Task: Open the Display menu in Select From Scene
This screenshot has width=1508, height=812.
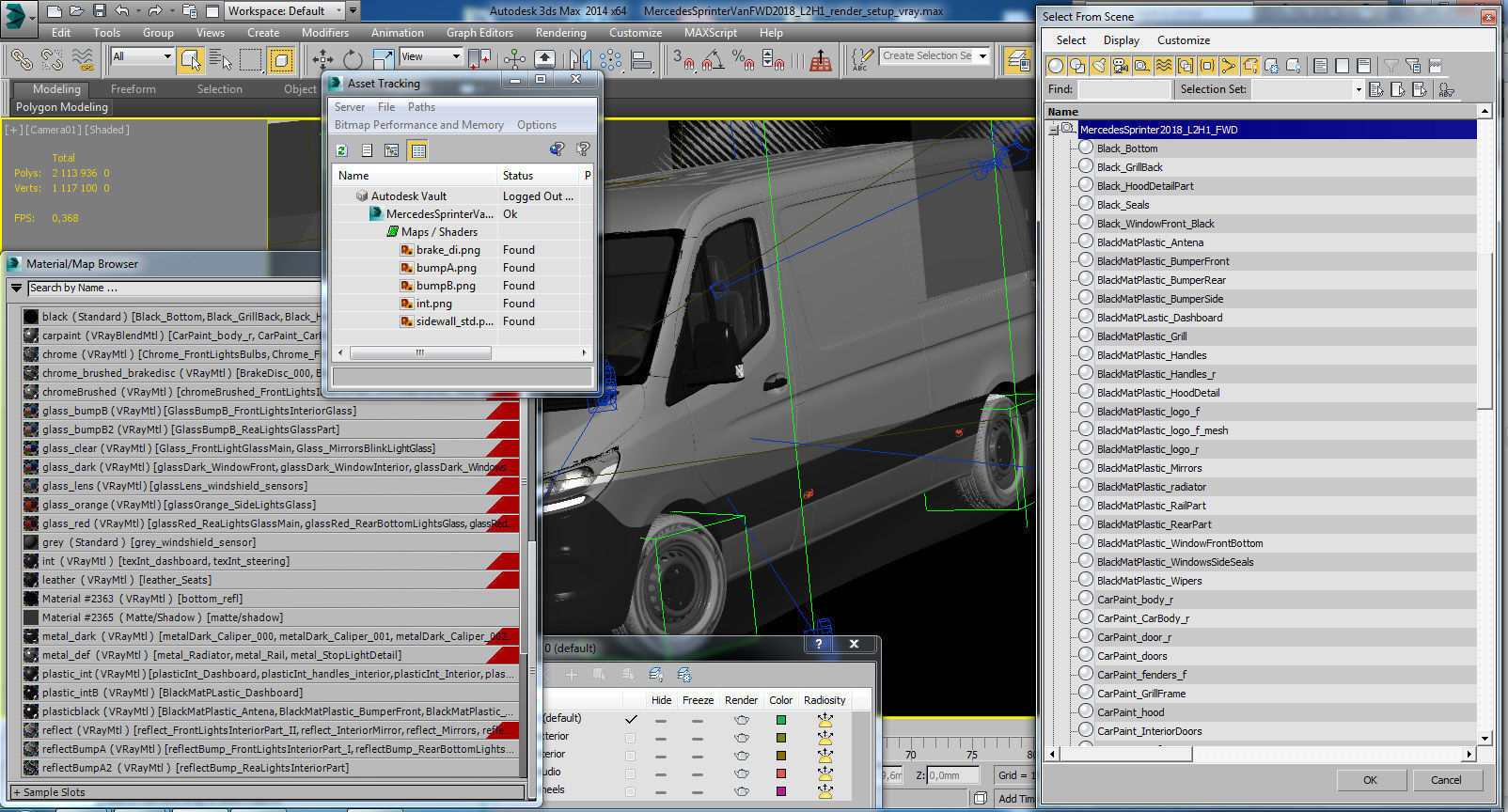Action: tap(1122, 40)
